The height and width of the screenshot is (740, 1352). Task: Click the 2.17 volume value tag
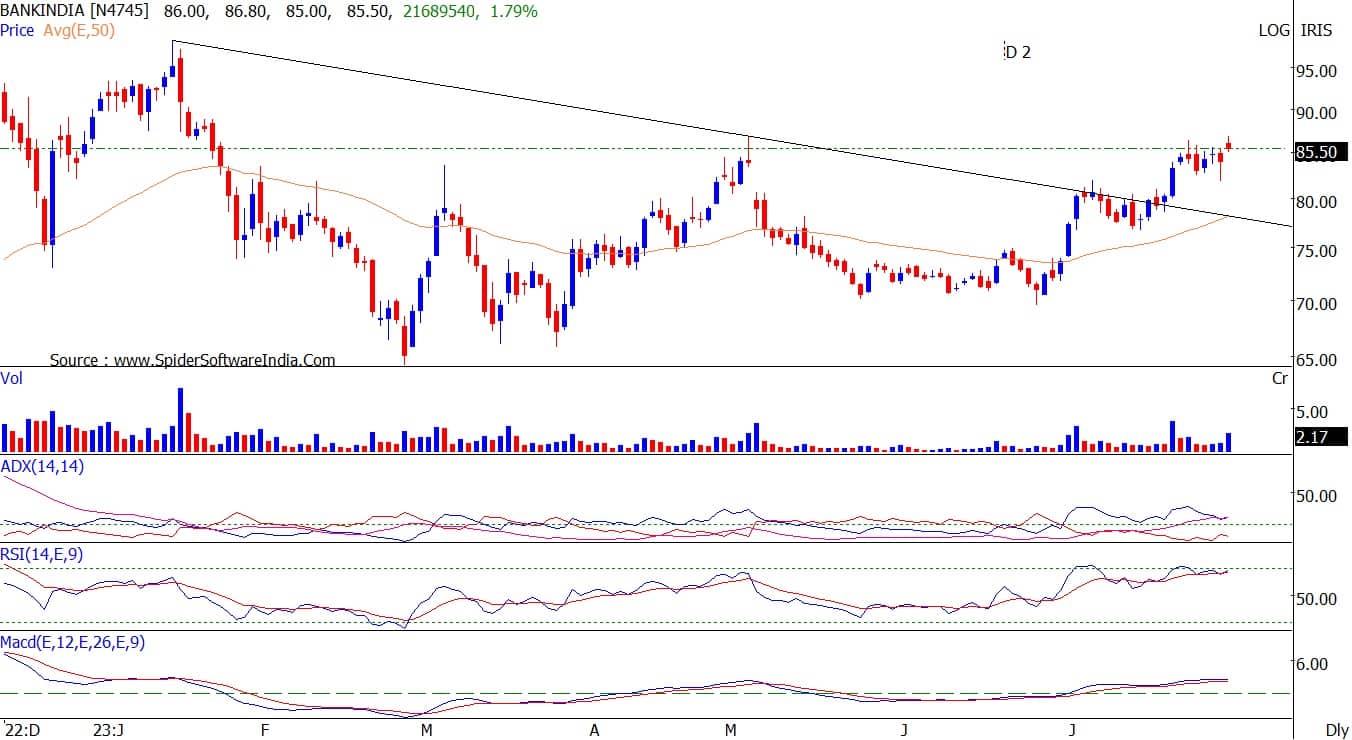pos(1313,437)
